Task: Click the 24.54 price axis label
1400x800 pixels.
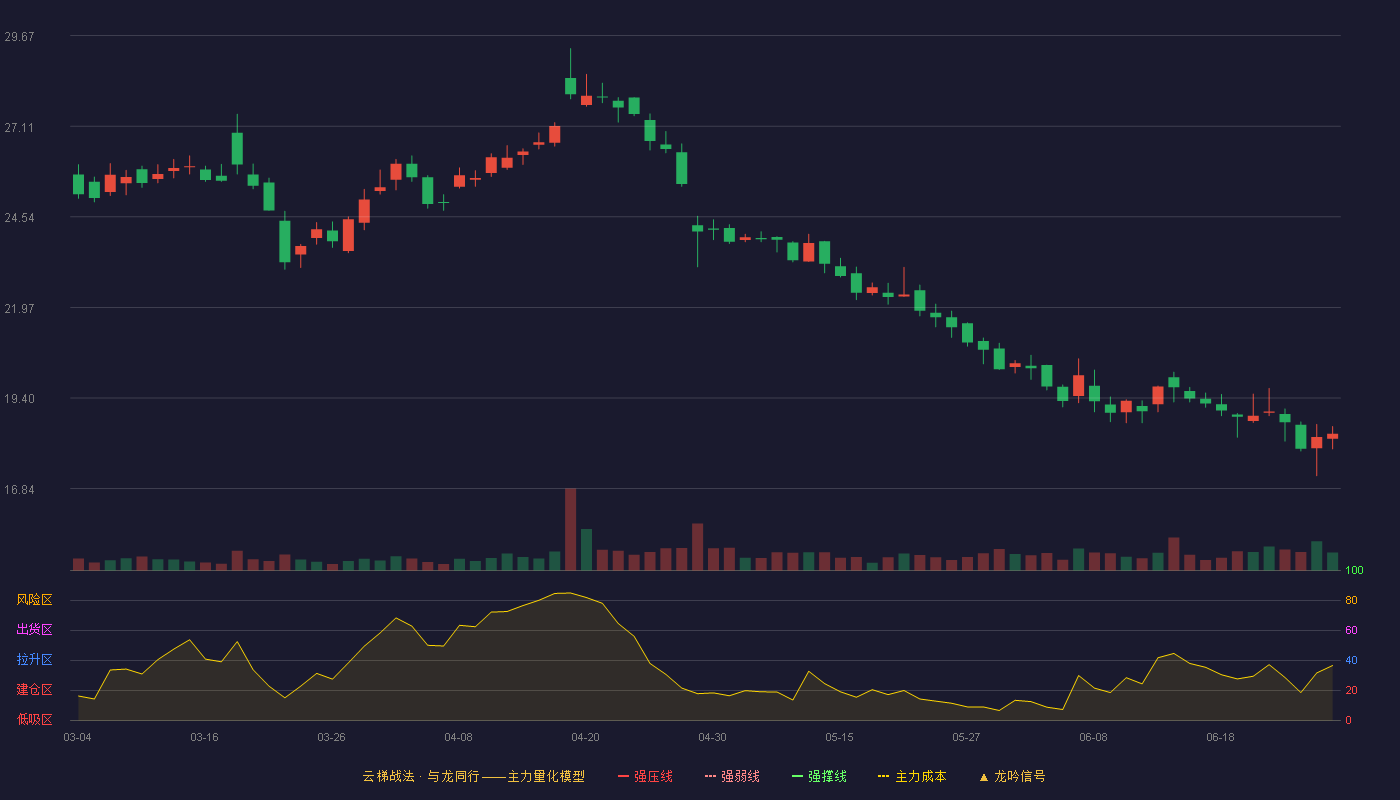Action: (x=19, y=217)
